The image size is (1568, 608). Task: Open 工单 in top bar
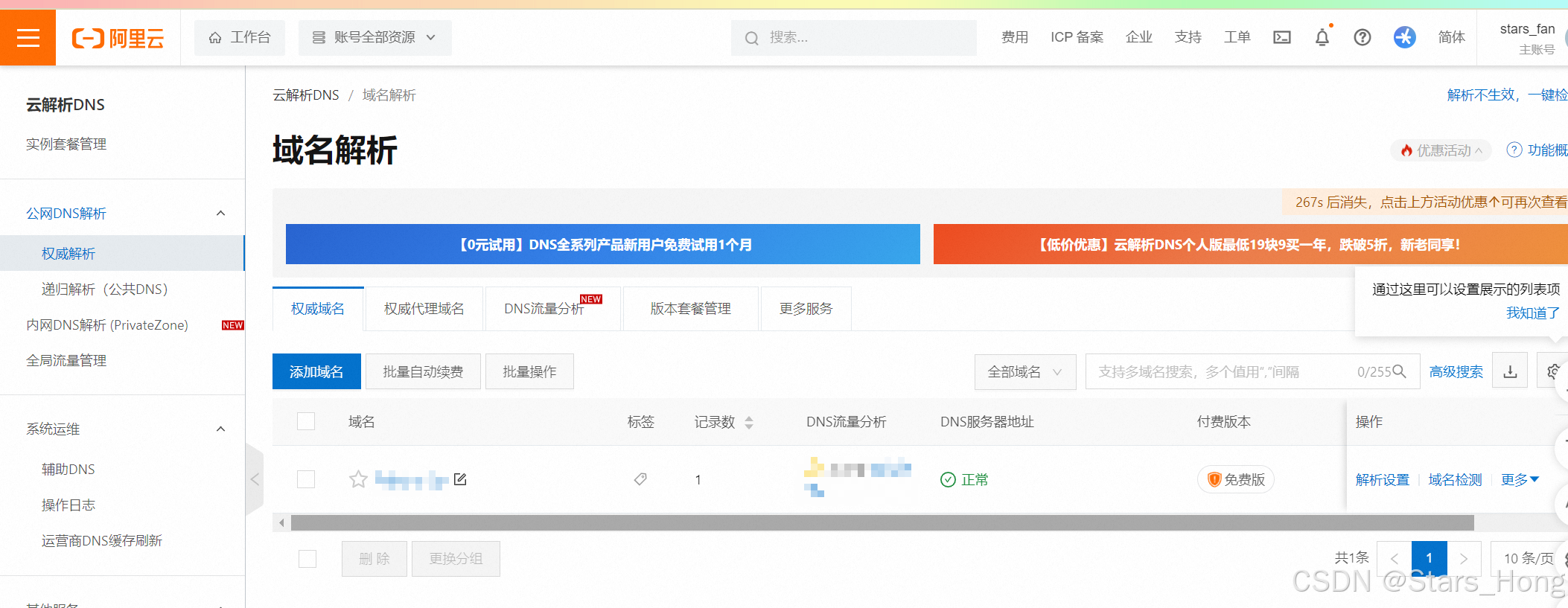(x=1237, y=37)
